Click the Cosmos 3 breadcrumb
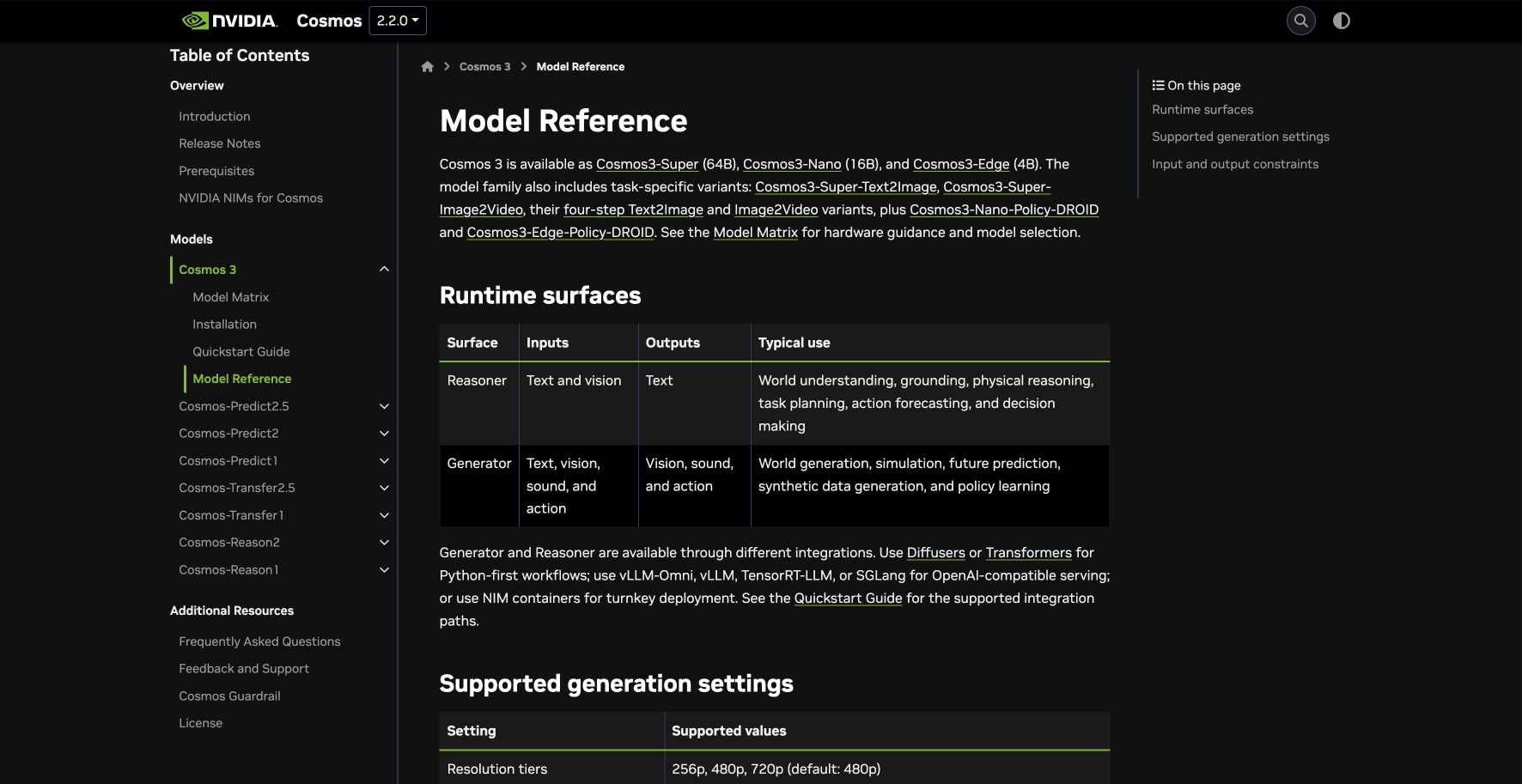1522x784 pixels. [x=484, y=67]
